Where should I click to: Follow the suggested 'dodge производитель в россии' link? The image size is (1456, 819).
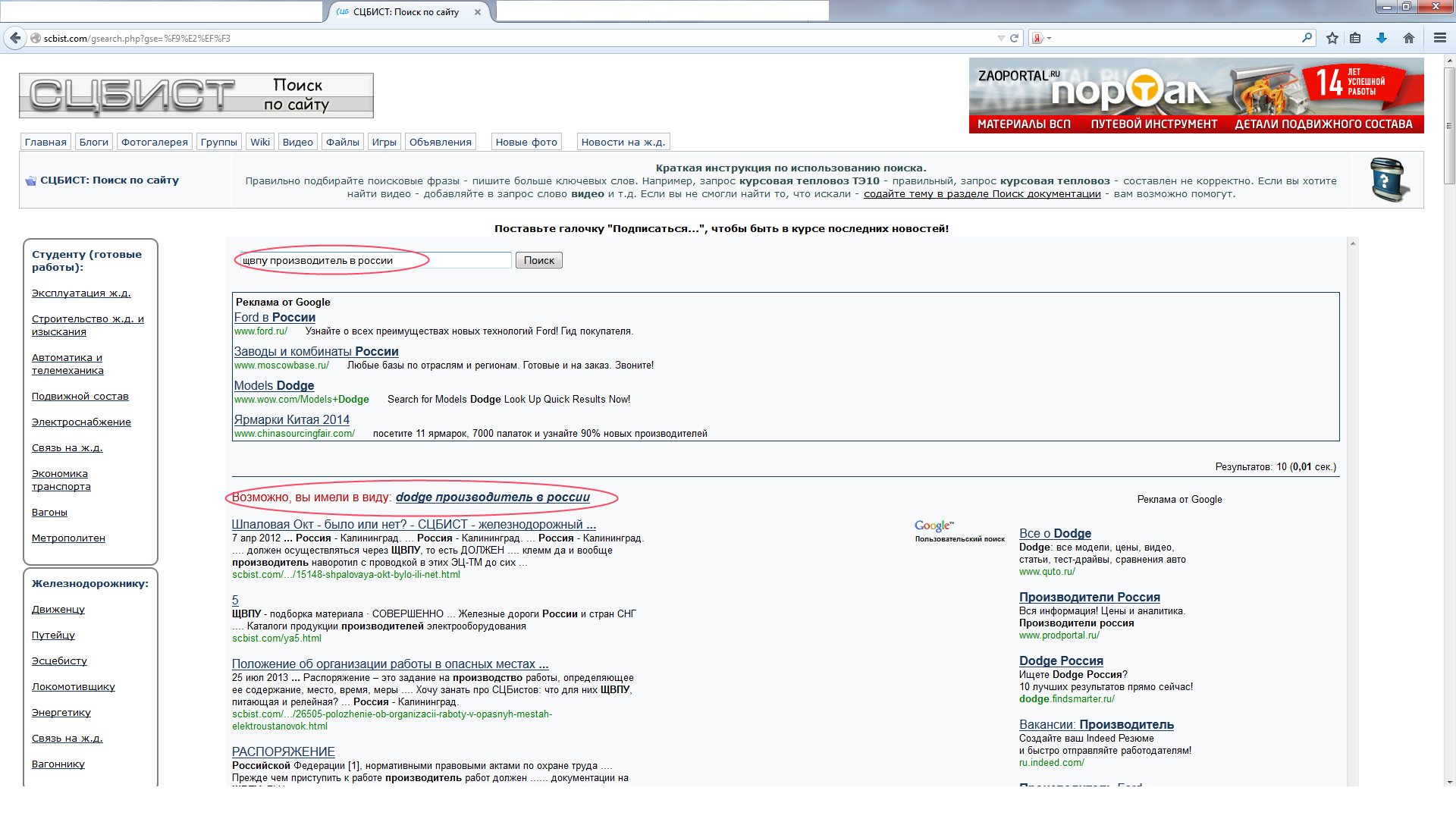coord(492,497)
